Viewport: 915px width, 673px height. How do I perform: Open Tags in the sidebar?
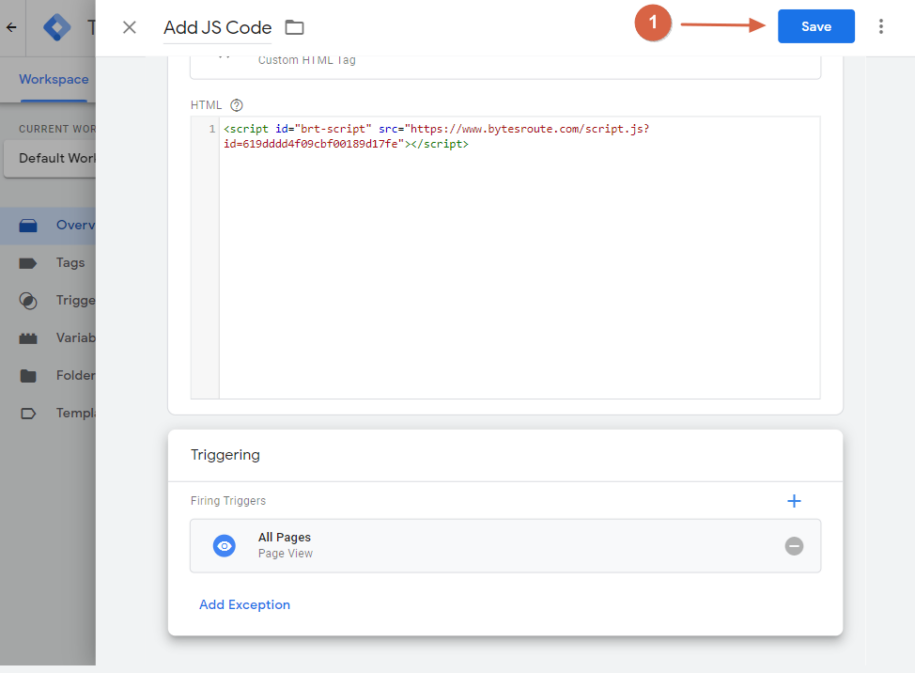48,263
